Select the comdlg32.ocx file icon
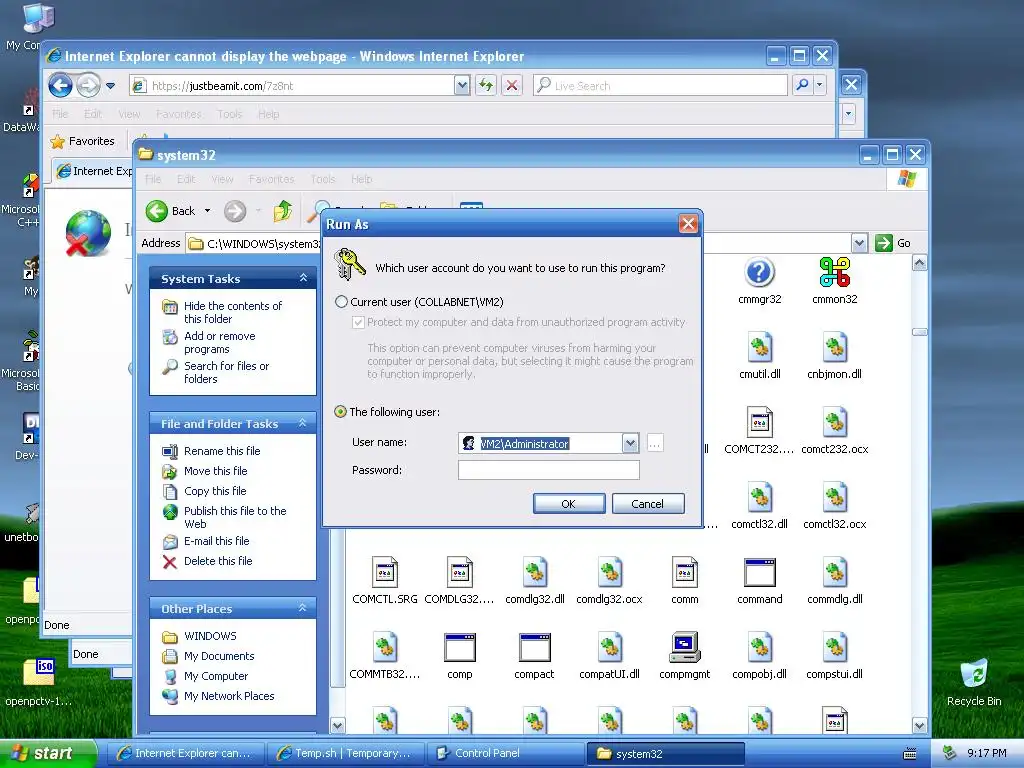 [x=609, y=573]
